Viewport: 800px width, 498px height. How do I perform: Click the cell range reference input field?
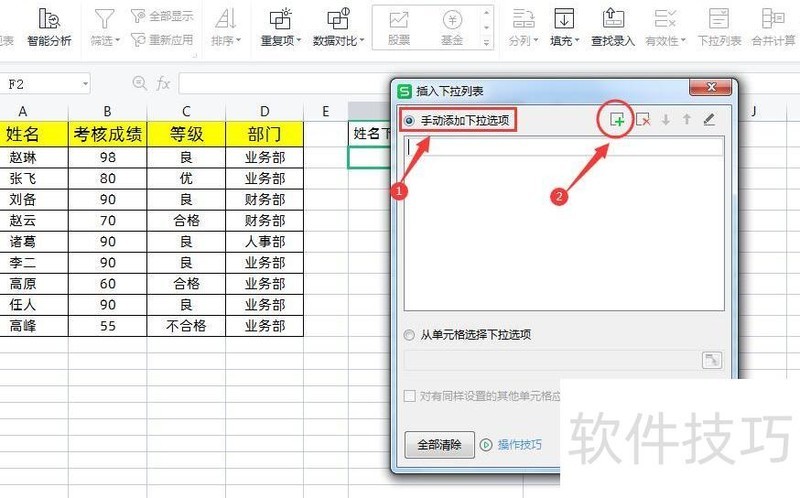pos(552,360)
